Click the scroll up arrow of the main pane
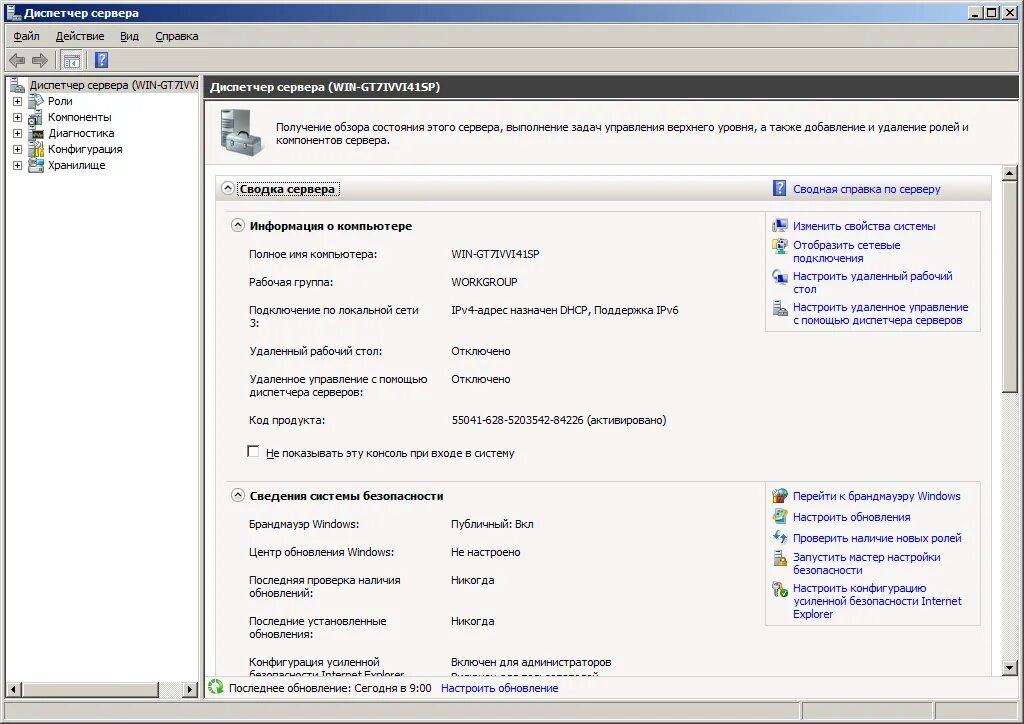Viewport: 1024px width, 724px height. tap(1010, 173)
